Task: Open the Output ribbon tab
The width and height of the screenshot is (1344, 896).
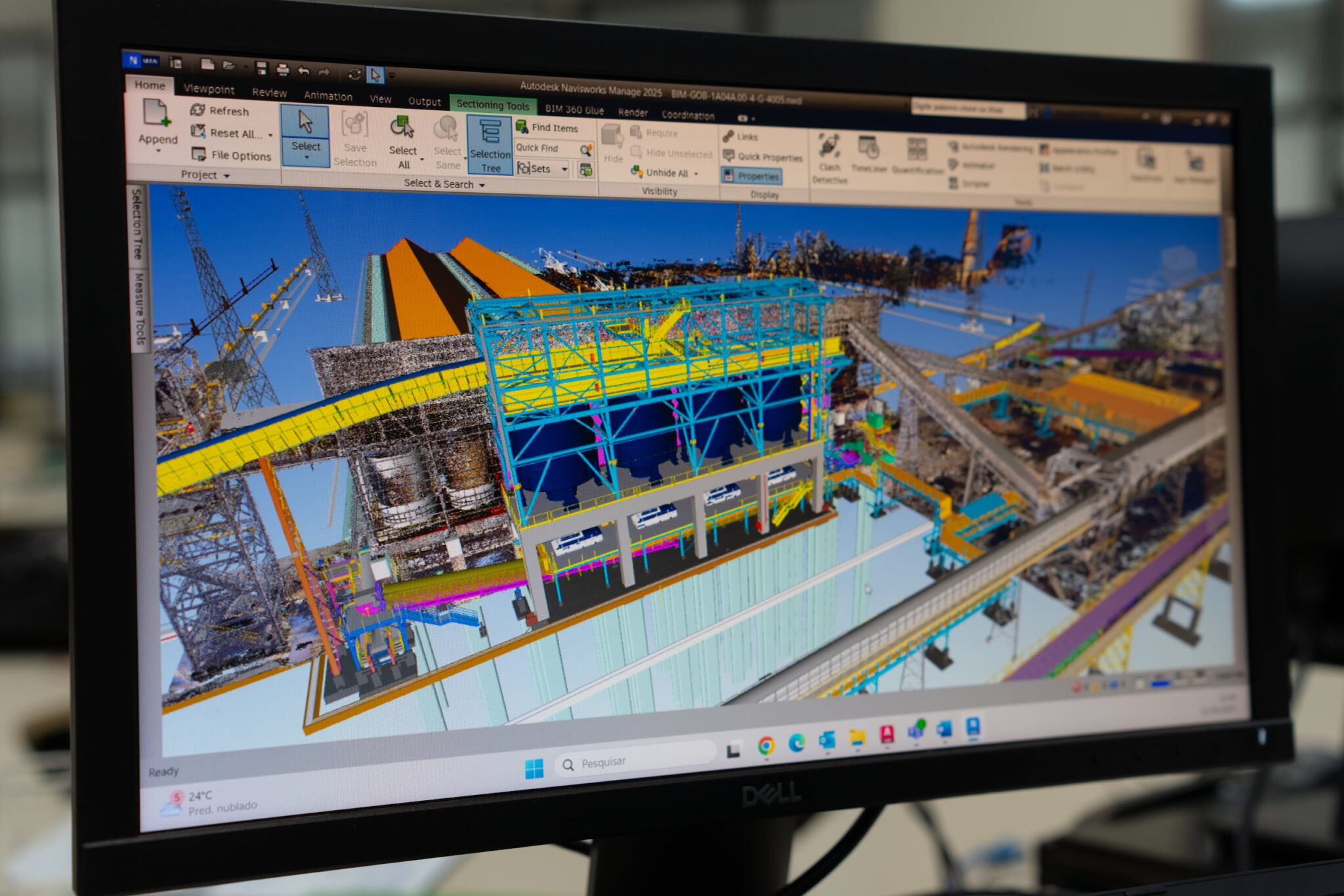Action: pyautogui.click(x=424, y=101)
